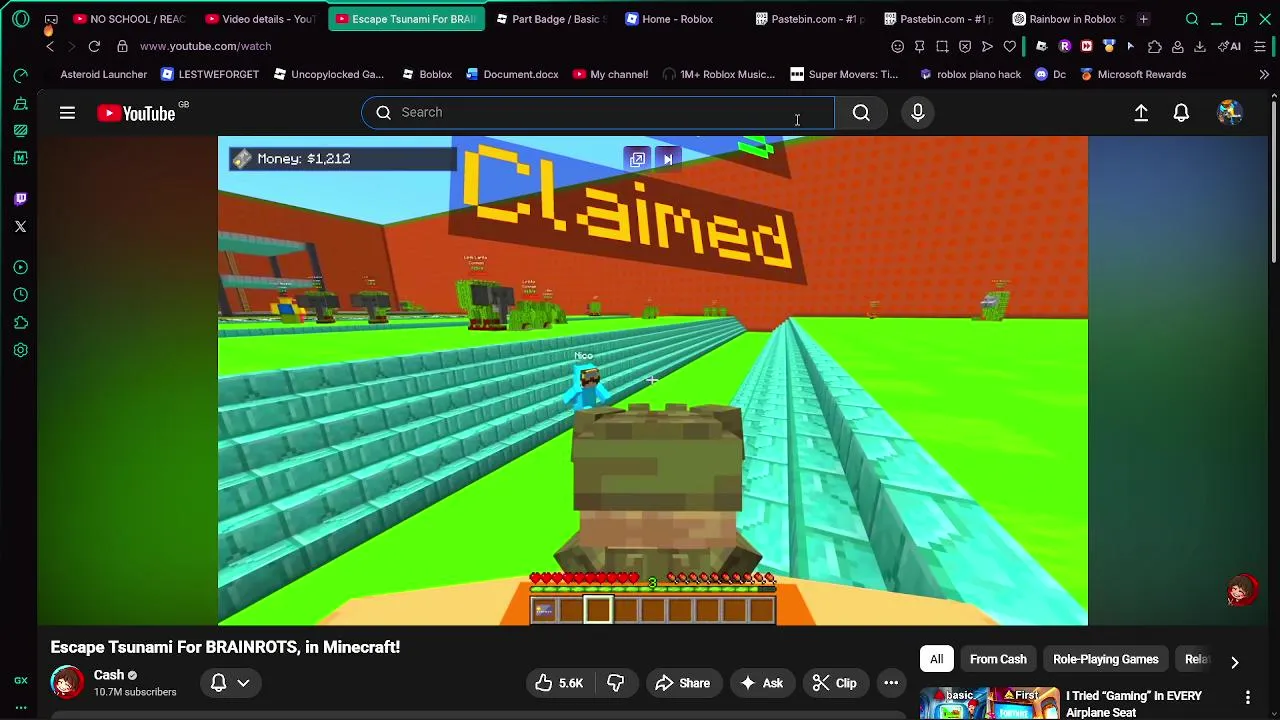Viewport: 1280px width, 720px height.
Task: Reload the current page
Action: pos(94,46)
